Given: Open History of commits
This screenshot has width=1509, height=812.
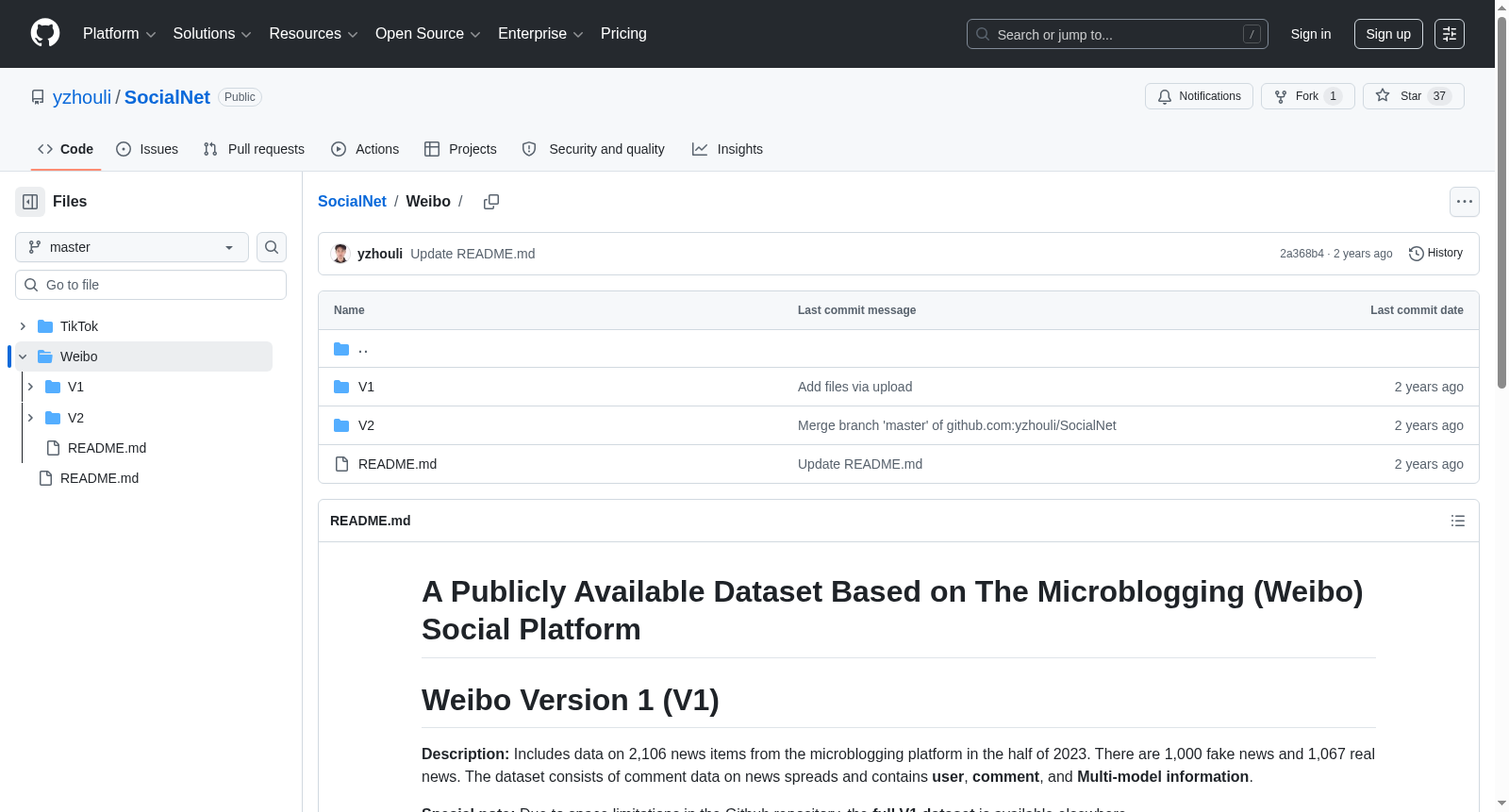Looking at the screenshot, I should [1435, 254].
